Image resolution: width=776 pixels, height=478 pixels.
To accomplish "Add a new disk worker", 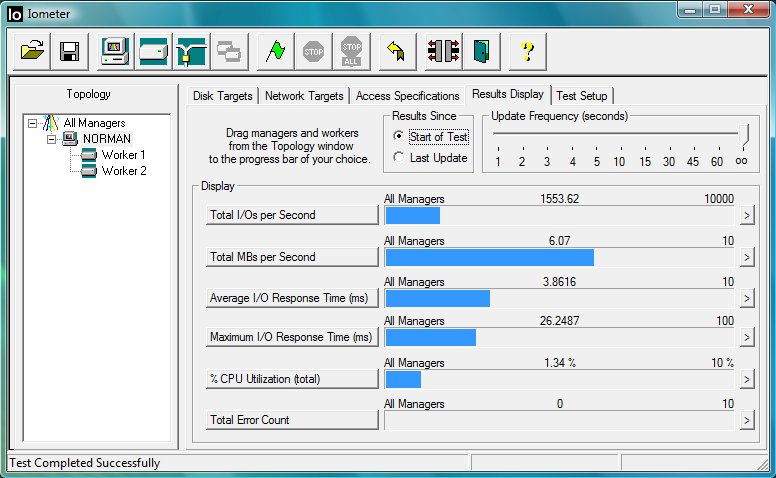I will coord(153,51).
